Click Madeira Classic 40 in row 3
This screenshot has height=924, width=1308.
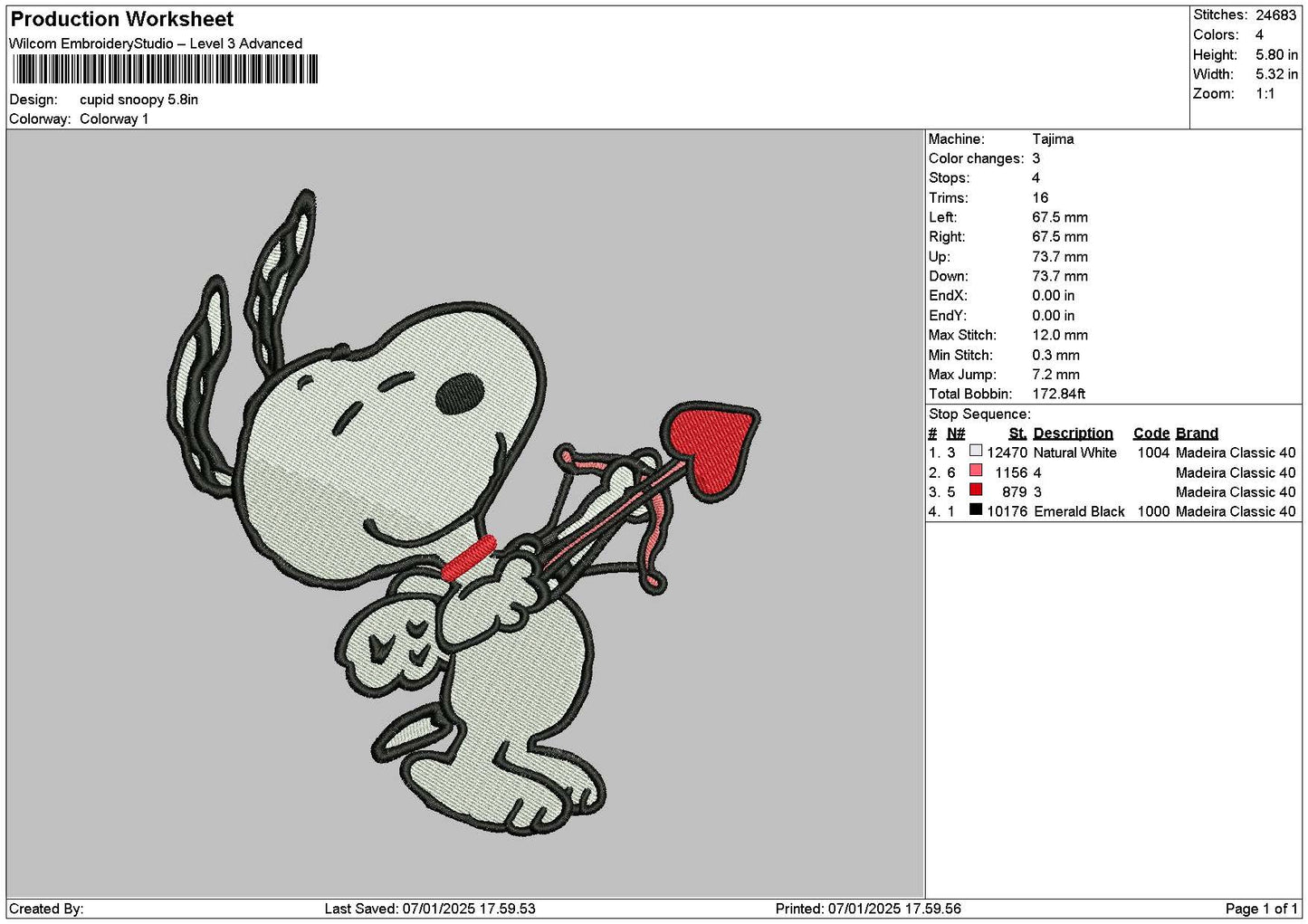(1236, 492)
